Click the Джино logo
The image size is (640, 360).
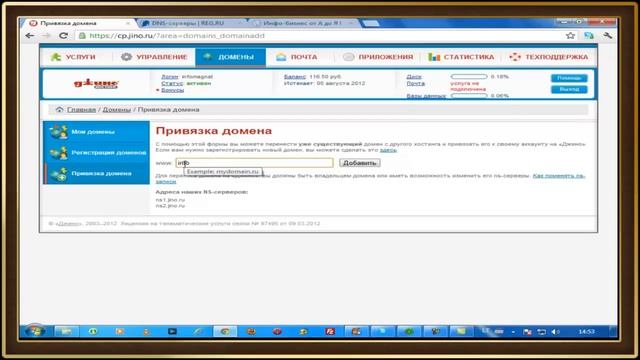(x=96, y=84)
